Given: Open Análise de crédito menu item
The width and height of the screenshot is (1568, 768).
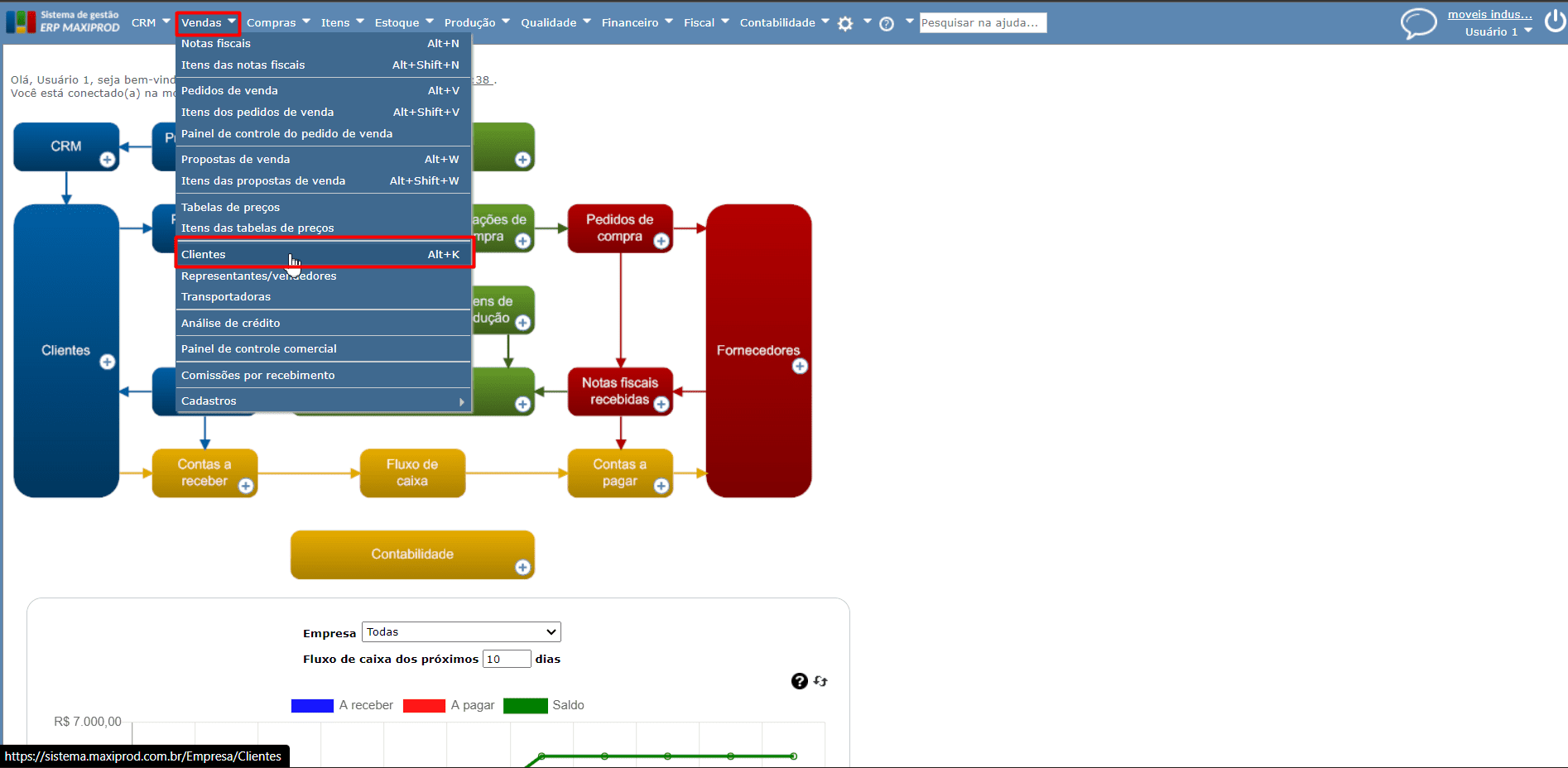Looking at the screenshot, I should tap(324, 323).
